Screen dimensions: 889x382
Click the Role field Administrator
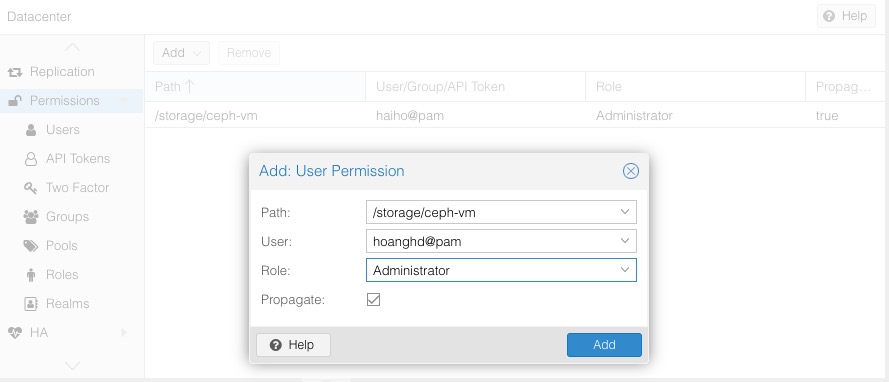click(501, 270)
